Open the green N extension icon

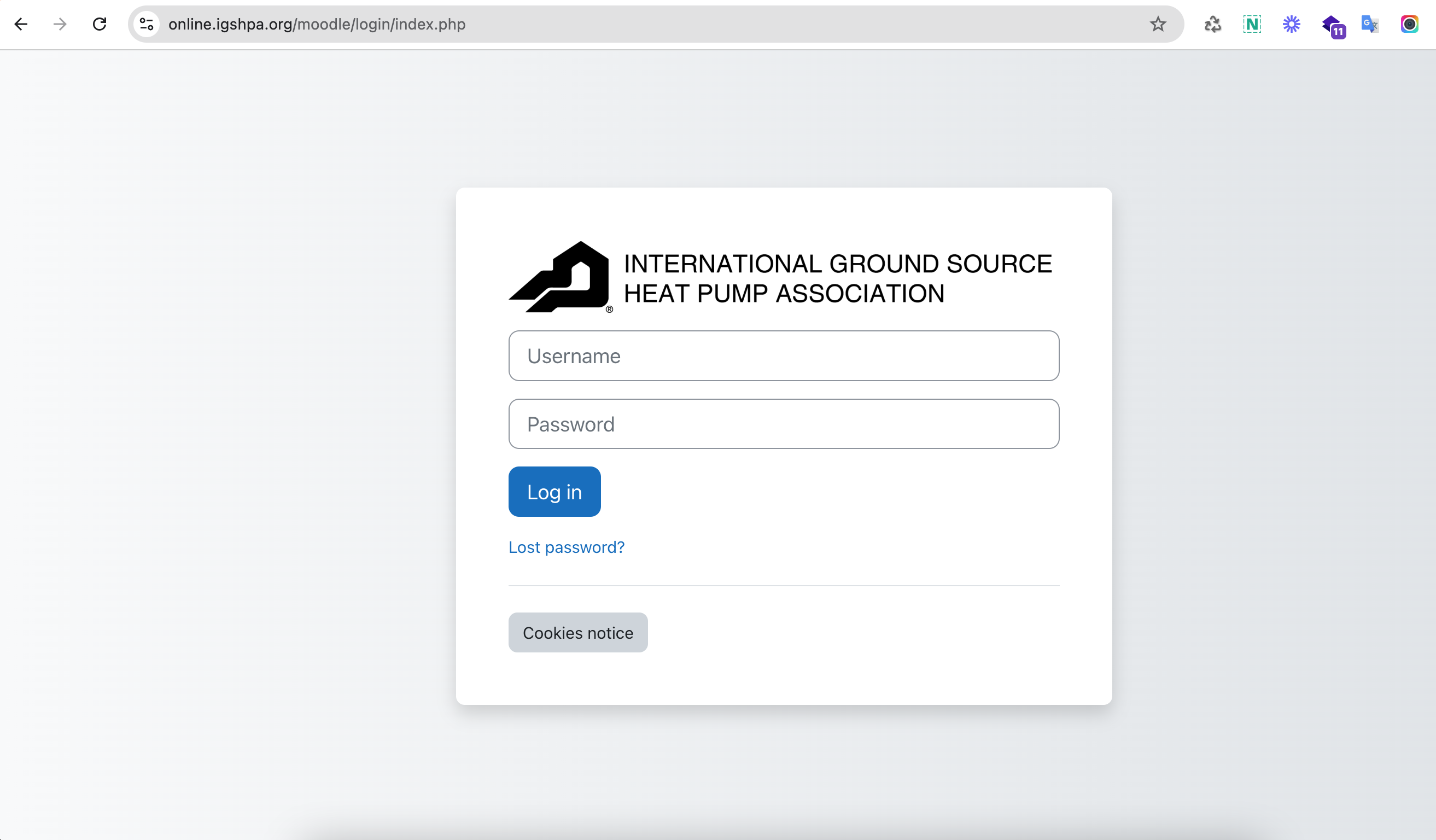coord(1252,24)
